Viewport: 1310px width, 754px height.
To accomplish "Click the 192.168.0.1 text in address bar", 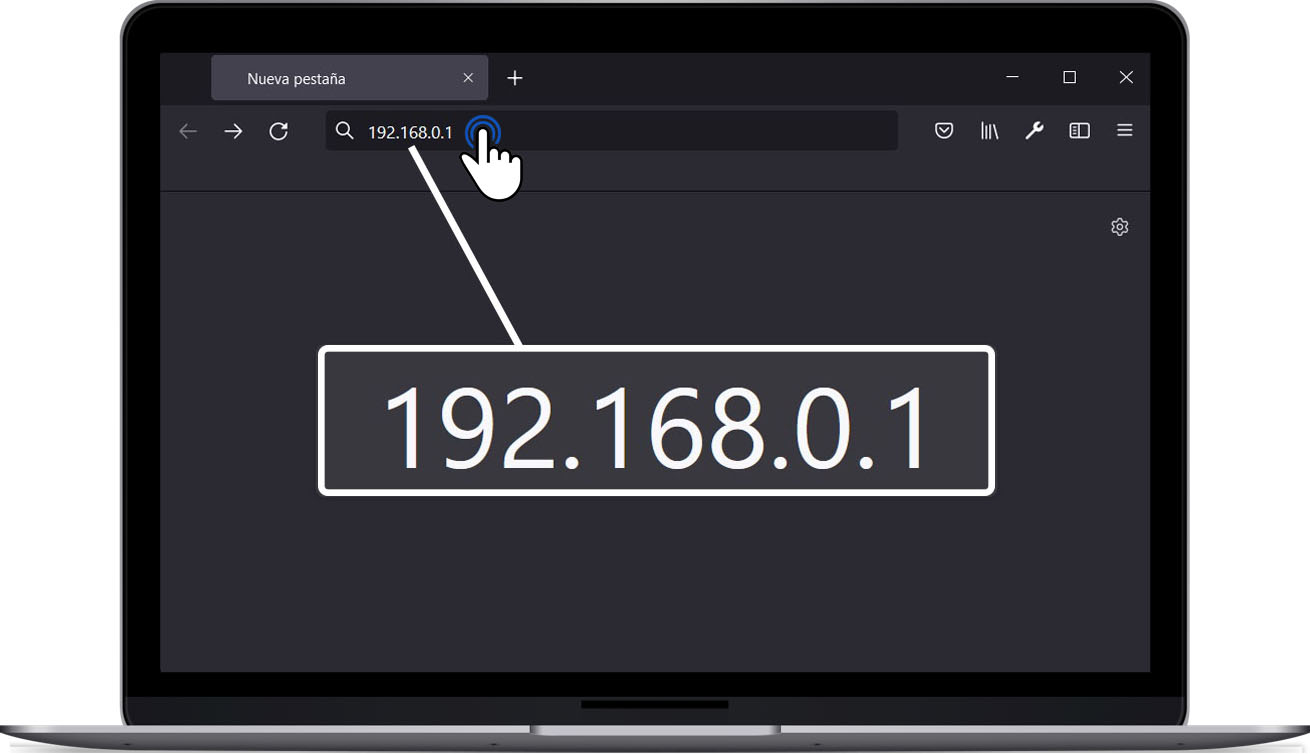I will pyautogui.click(x=410, y=132).
